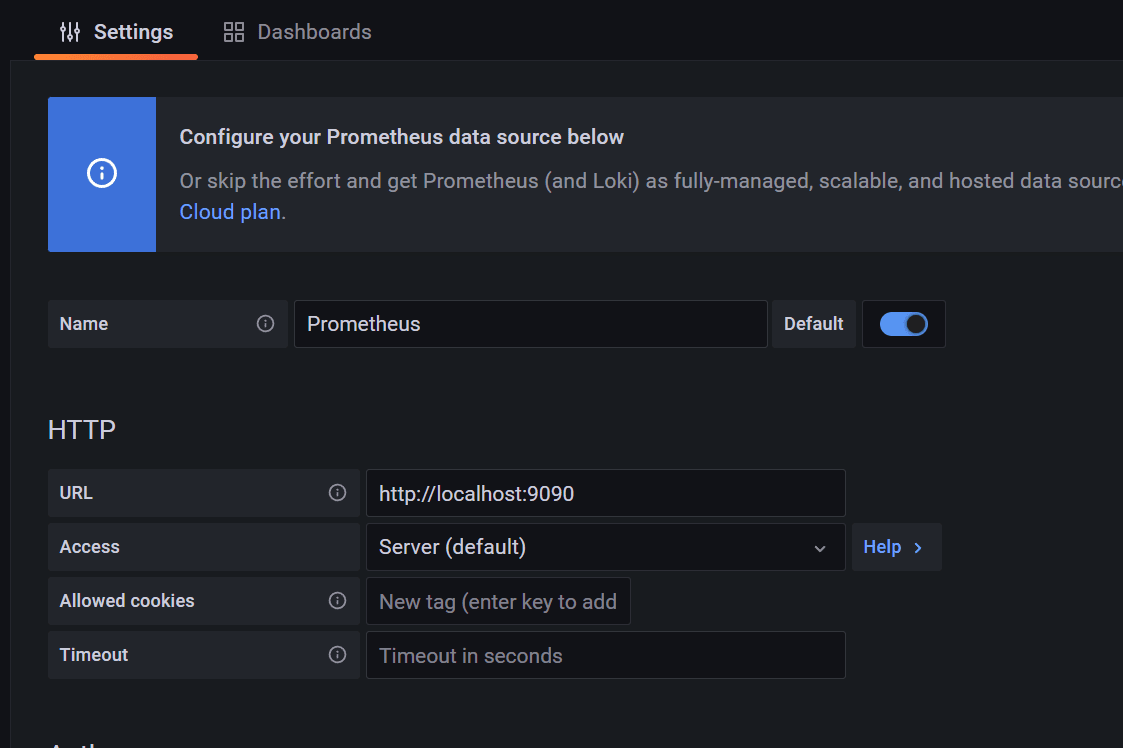This screenshot has height=748, width=1123.
Task: Click the Access dropdown chevron arrow
Action: click(x=820, y=548)
